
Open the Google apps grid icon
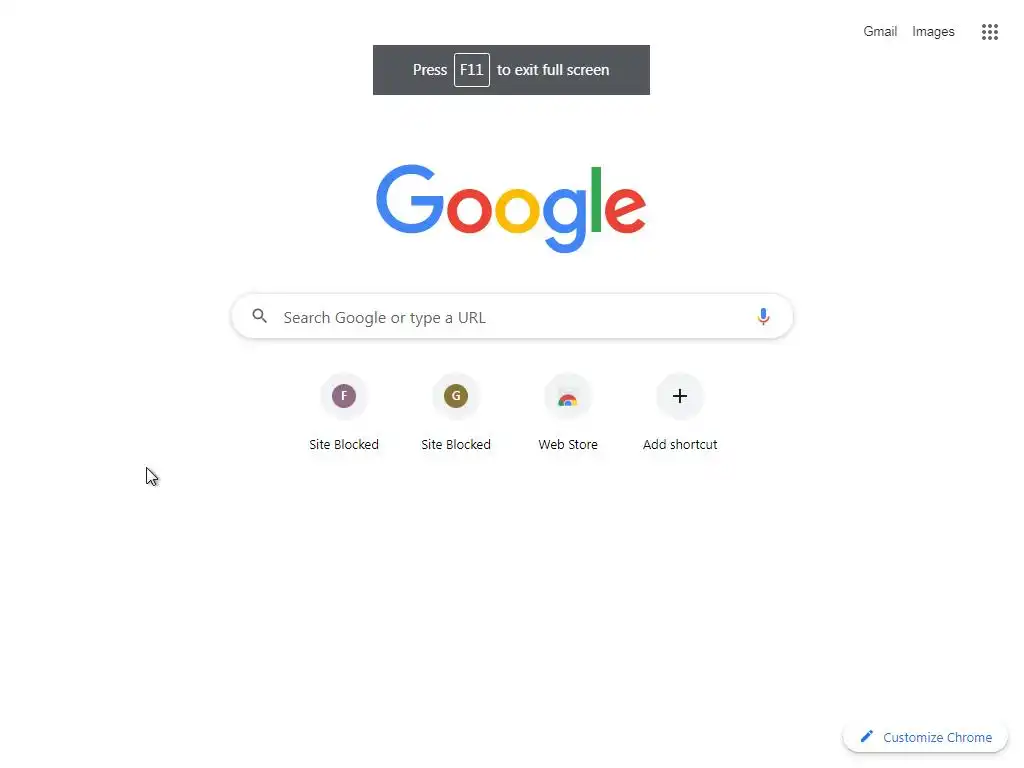[989, 31]
